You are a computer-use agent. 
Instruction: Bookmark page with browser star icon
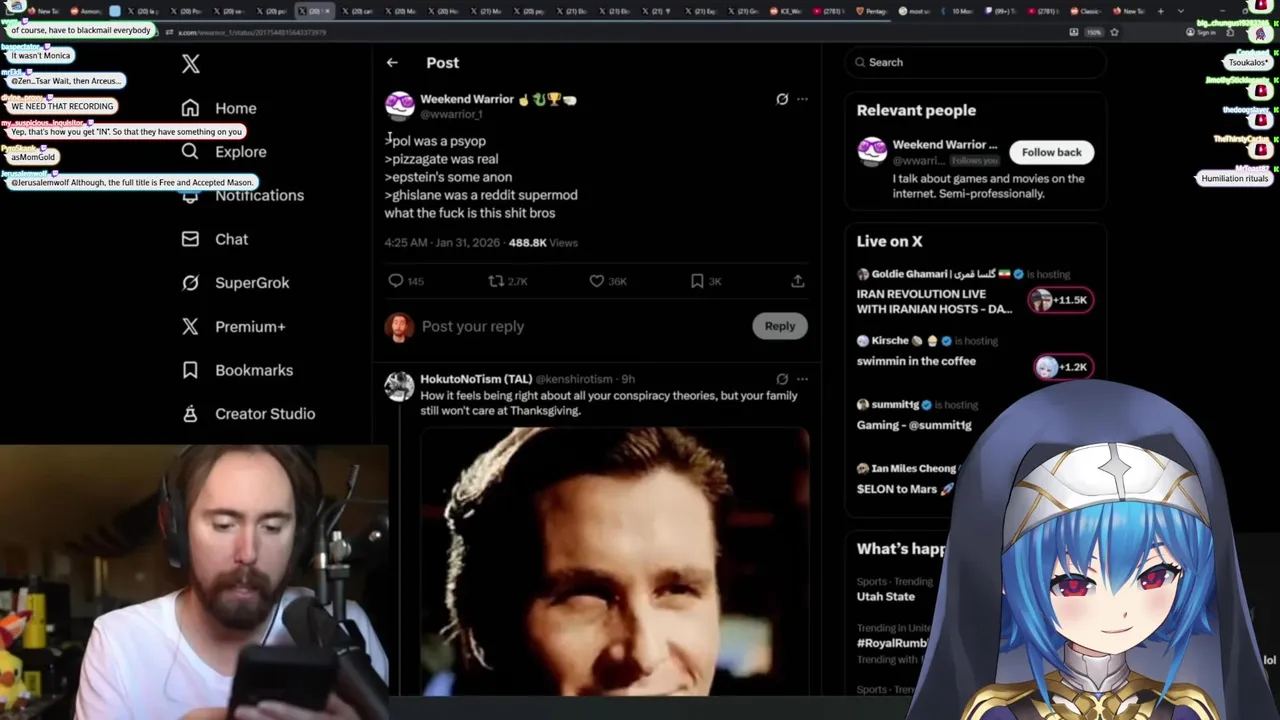(1114, 32)
